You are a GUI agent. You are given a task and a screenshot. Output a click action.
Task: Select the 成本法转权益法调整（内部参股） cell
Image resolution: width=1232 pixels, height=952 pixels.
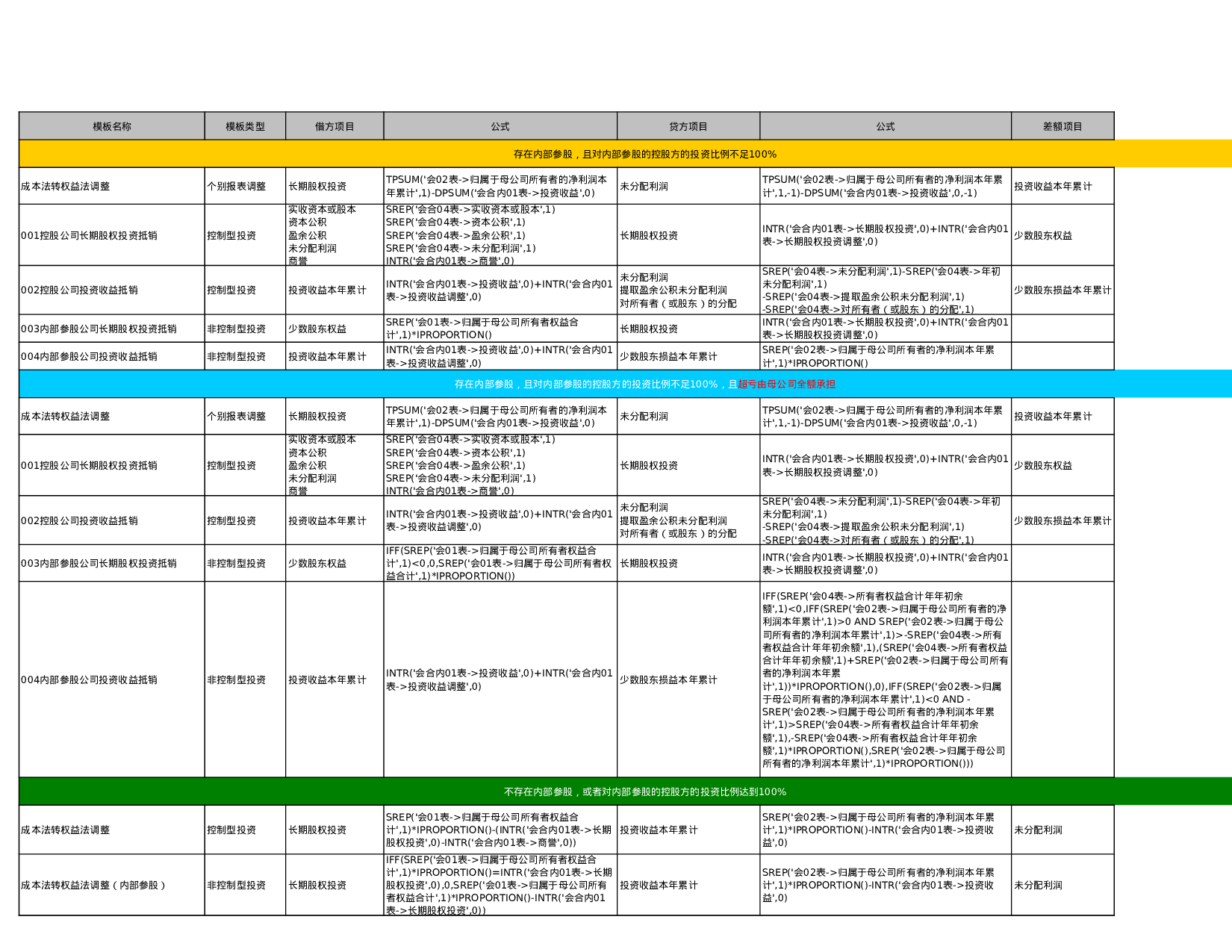click(x=93, y=885)
